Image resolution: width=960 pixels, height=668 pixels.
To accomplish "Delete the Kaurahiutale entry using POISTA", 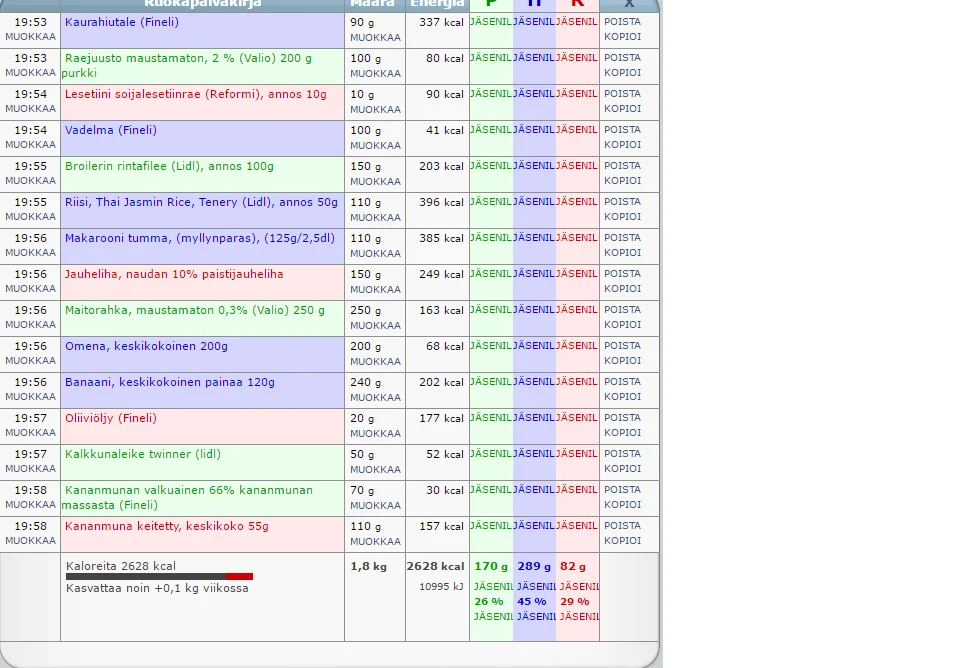I will [622, 22].
